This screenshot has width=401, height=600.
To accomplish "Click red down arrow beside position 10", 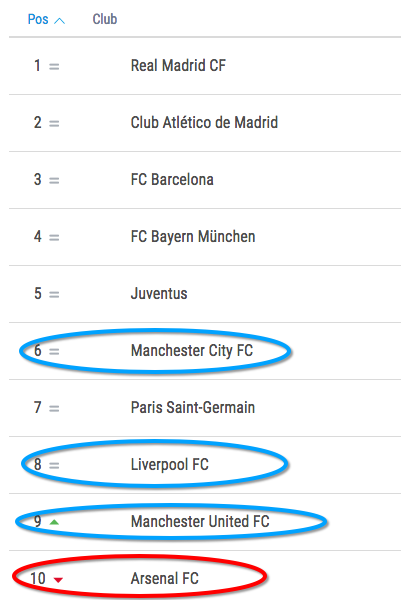I will (58, 580).
